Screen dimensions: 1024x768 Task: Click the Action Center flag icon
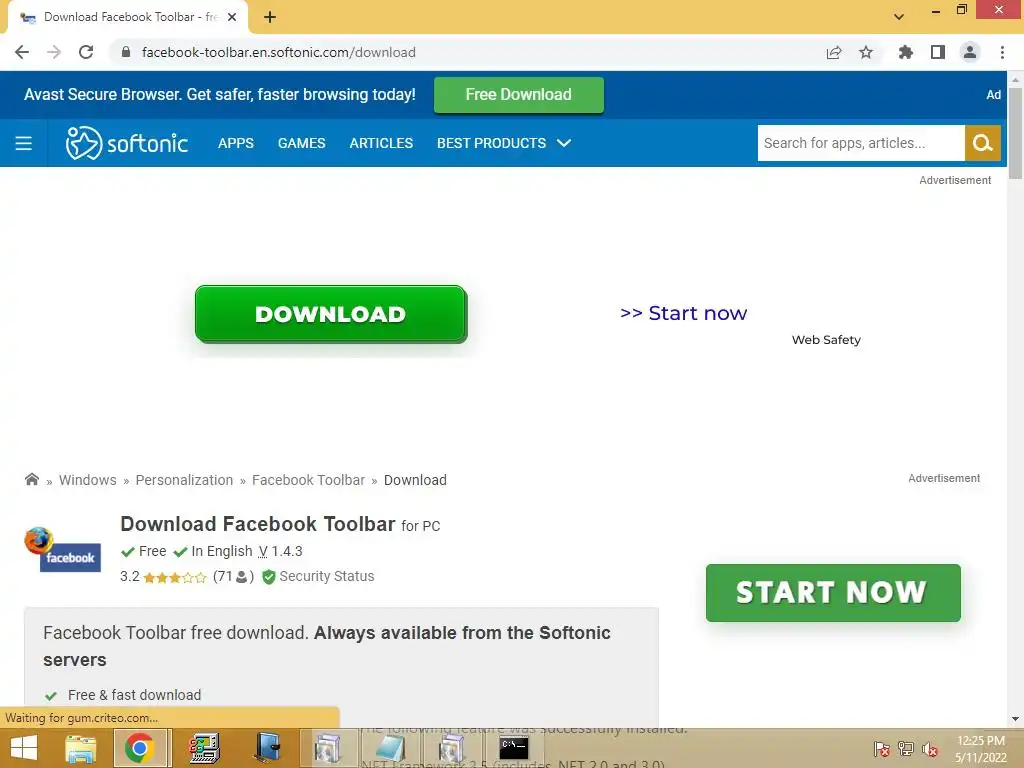coord(881,749)
